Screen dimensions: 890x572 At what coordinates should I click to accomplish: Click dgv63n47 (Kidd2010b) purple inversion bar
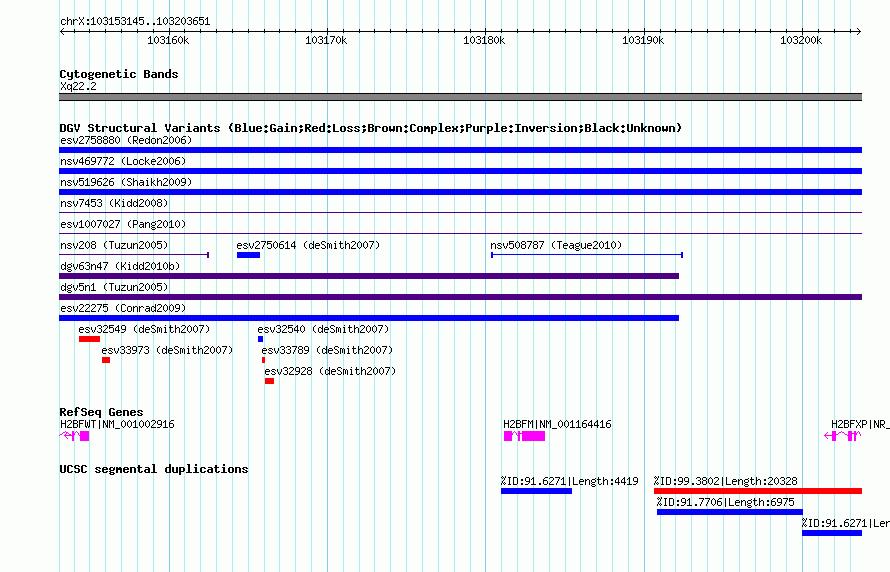[369, 276]
